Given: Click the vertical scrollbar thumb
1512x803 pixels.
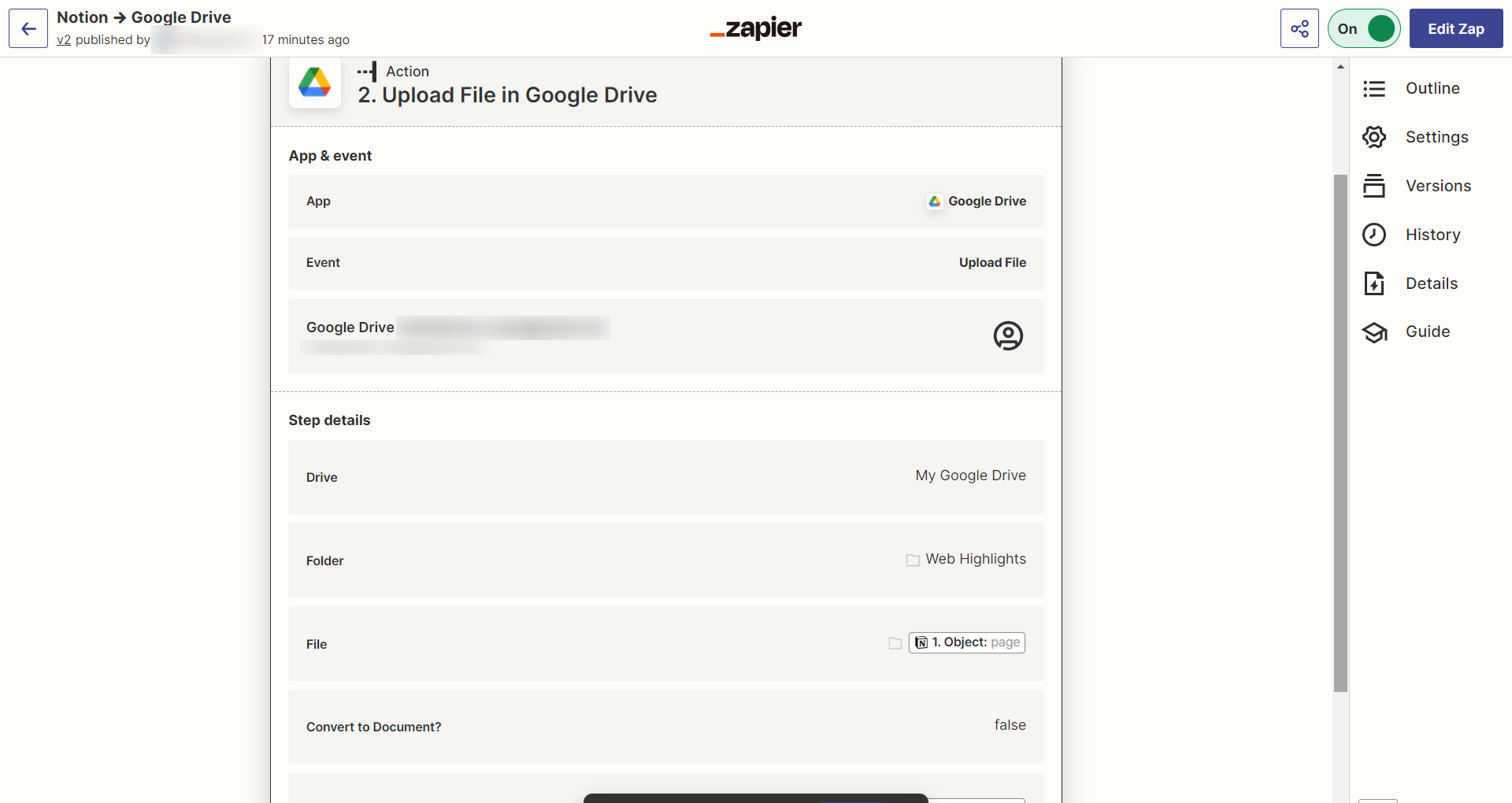Looking at the screenshot, I should click(1340, 433).
